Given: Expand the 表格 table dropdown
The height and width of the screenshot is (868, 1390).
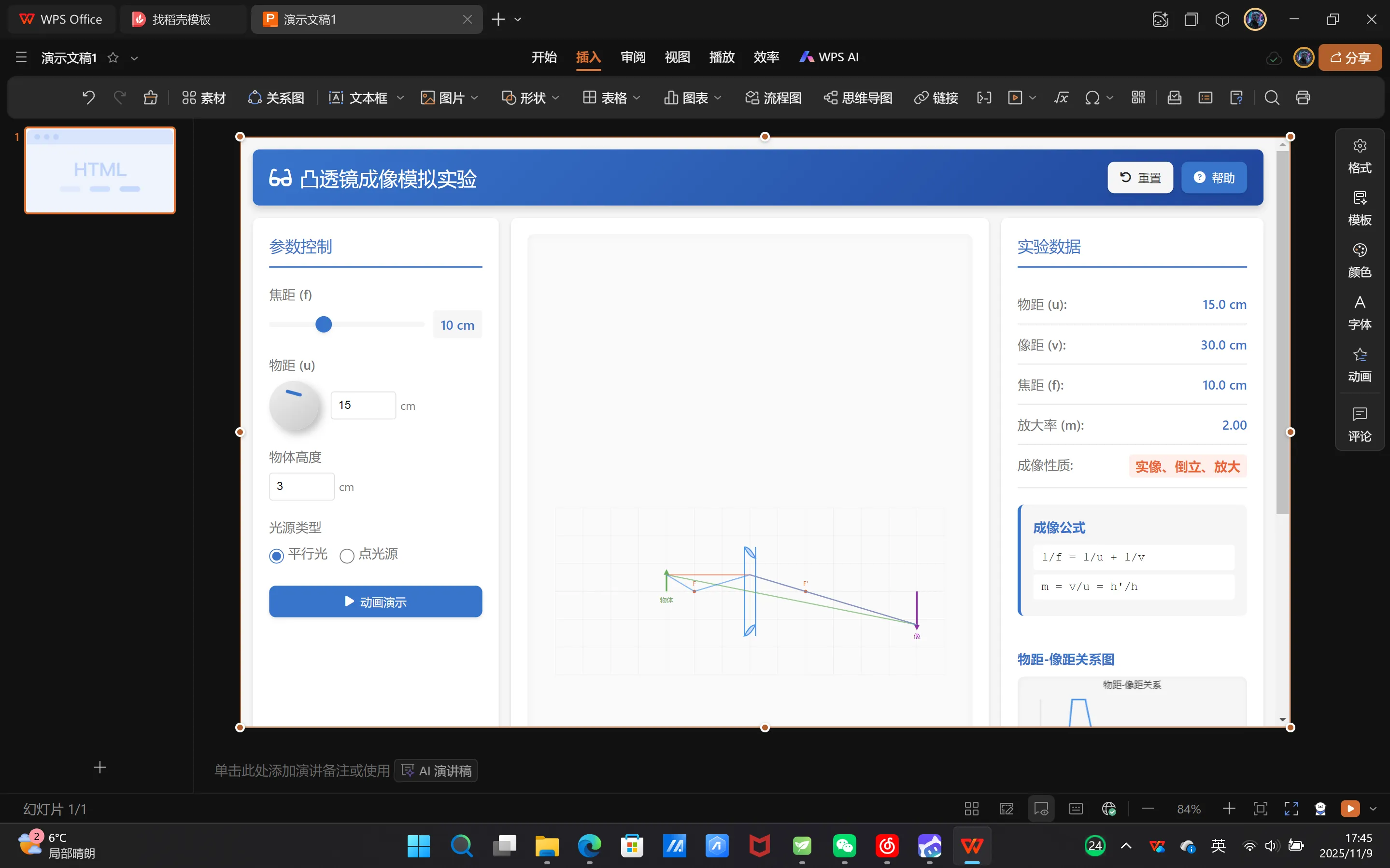Looking at the screenshot, I should click(637, 98).
